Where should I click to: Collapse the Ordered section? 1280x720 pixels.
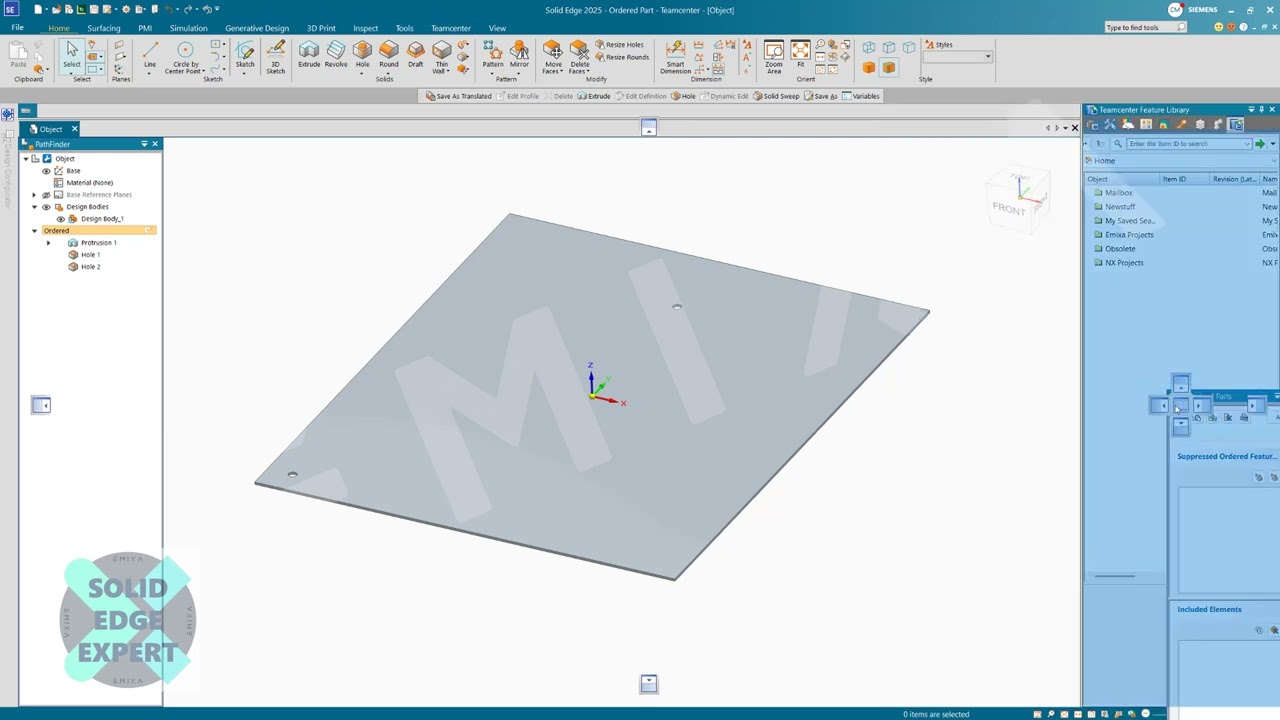(34, 231)
